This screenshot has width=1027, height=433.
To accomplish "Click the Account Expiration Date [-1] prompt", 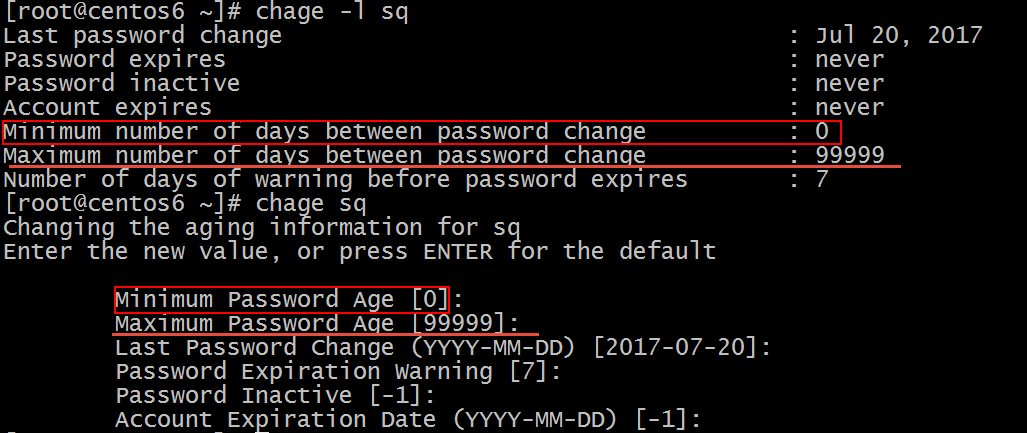I will click(x=408, y=419).
